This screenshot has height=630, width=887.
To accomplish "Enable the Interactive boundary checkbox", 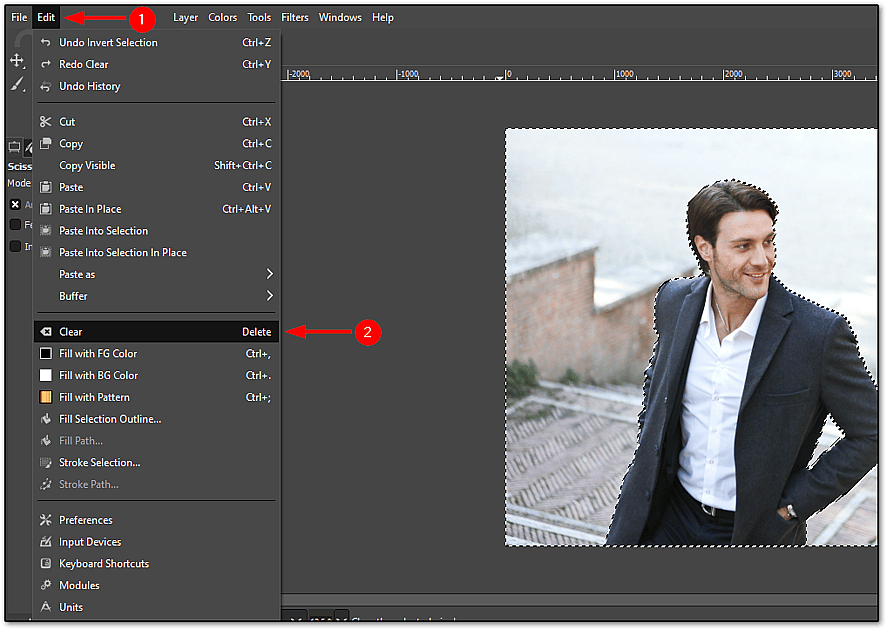I will click(15, 247).
